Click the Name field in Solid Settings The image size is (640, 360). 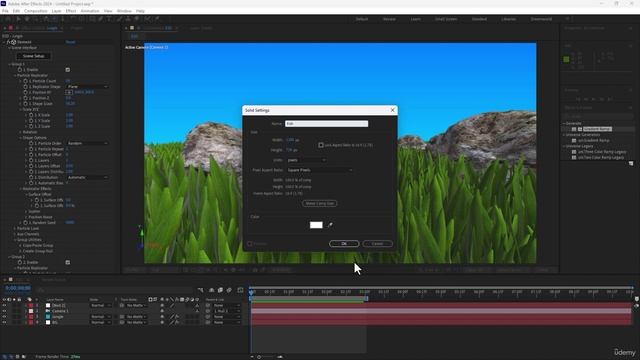coord(327,124)
